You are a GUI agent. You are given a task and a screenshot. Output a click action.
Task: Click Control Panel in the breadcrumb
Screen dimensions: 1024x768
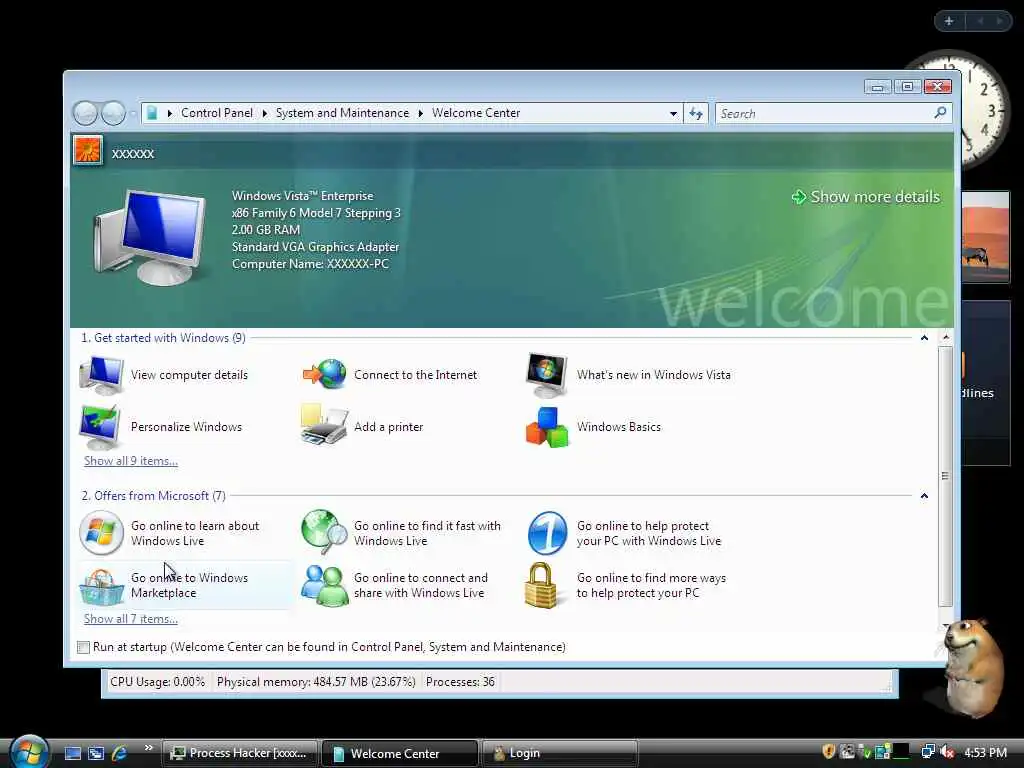click(216, 113)
